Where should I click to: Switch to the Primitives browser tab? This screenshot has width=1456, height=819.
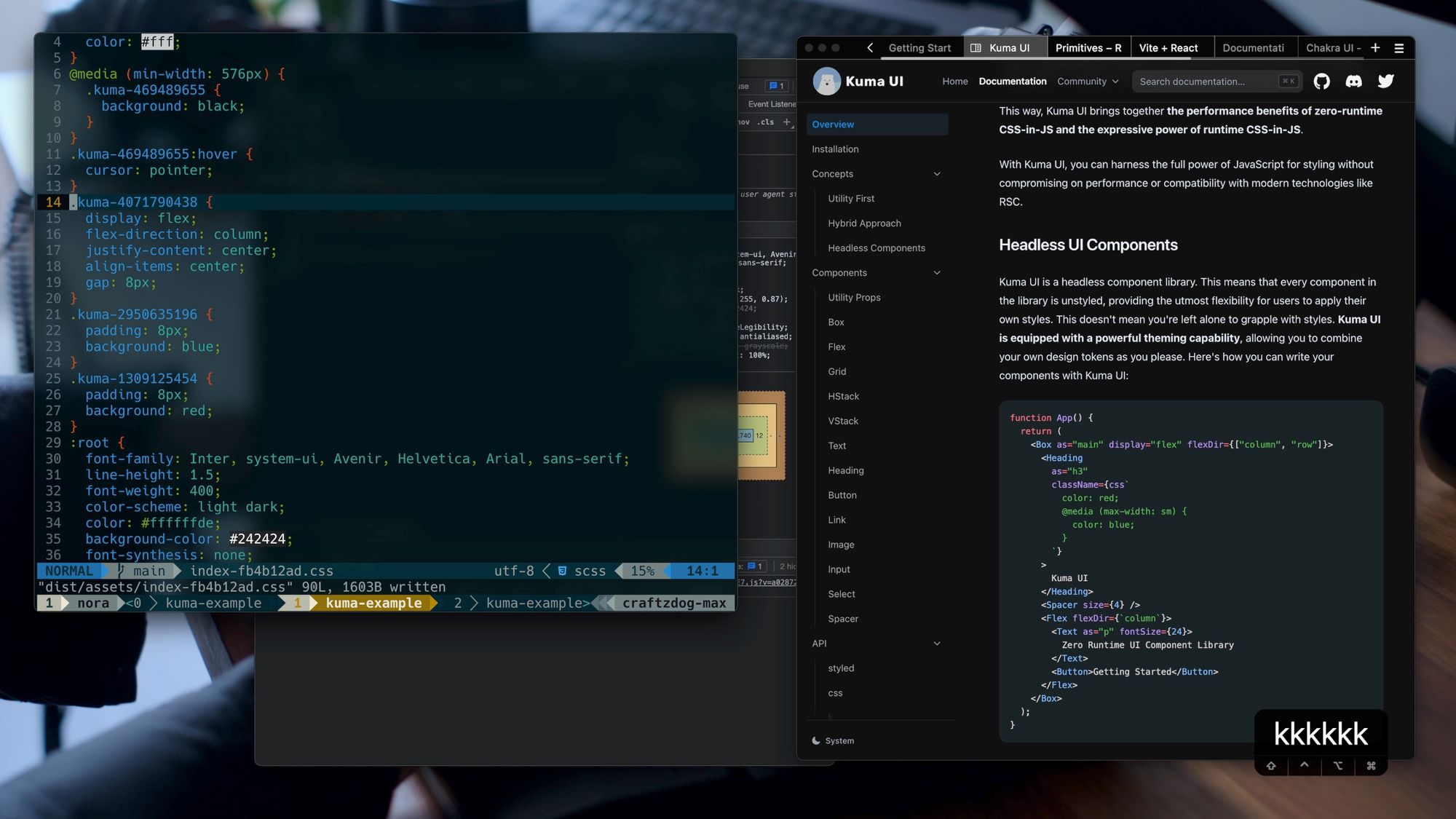[1088, 48]
